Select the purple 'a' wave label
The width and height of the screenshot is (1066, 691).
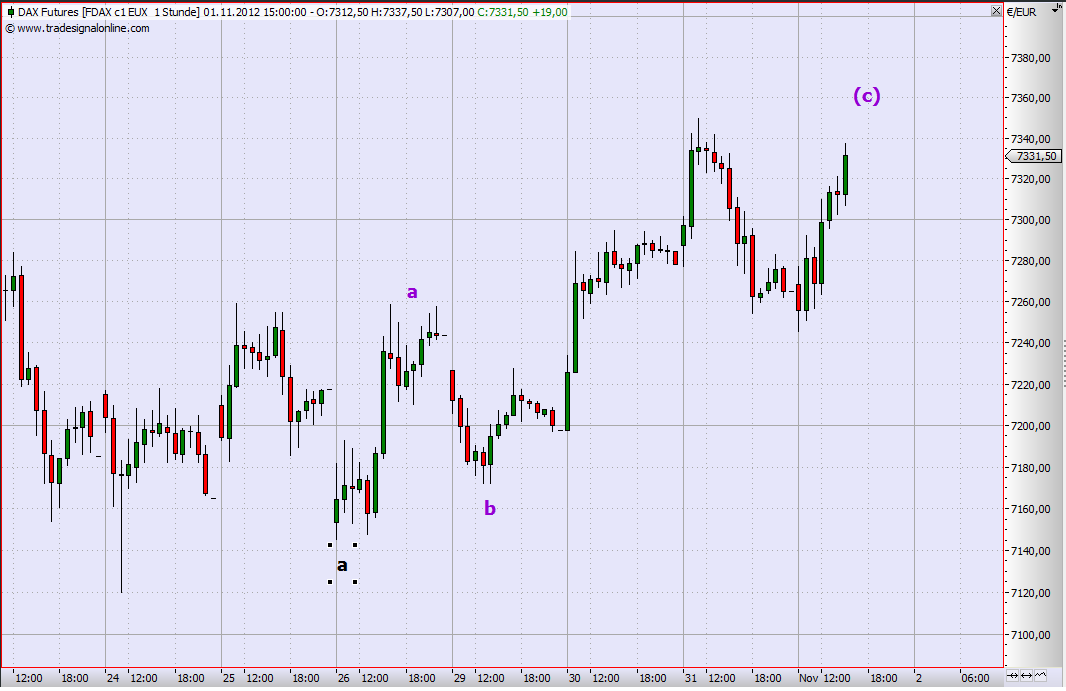411,292
